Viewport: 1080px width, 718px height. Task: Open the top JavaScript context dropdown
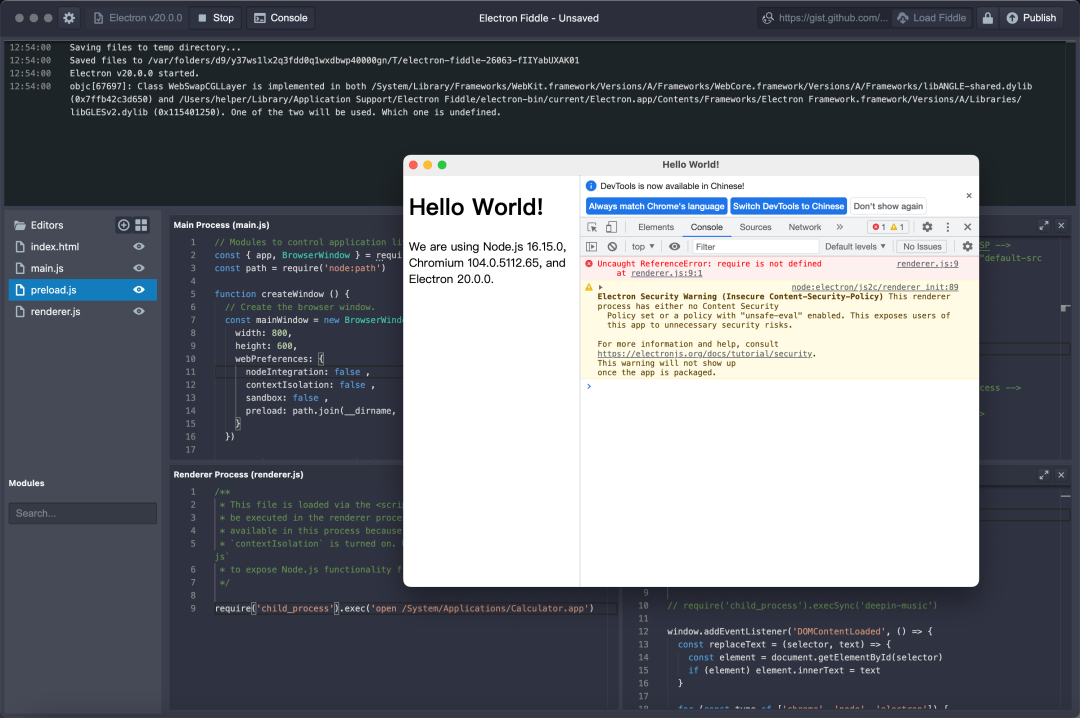pyautogui.click(x=643, y=247)
